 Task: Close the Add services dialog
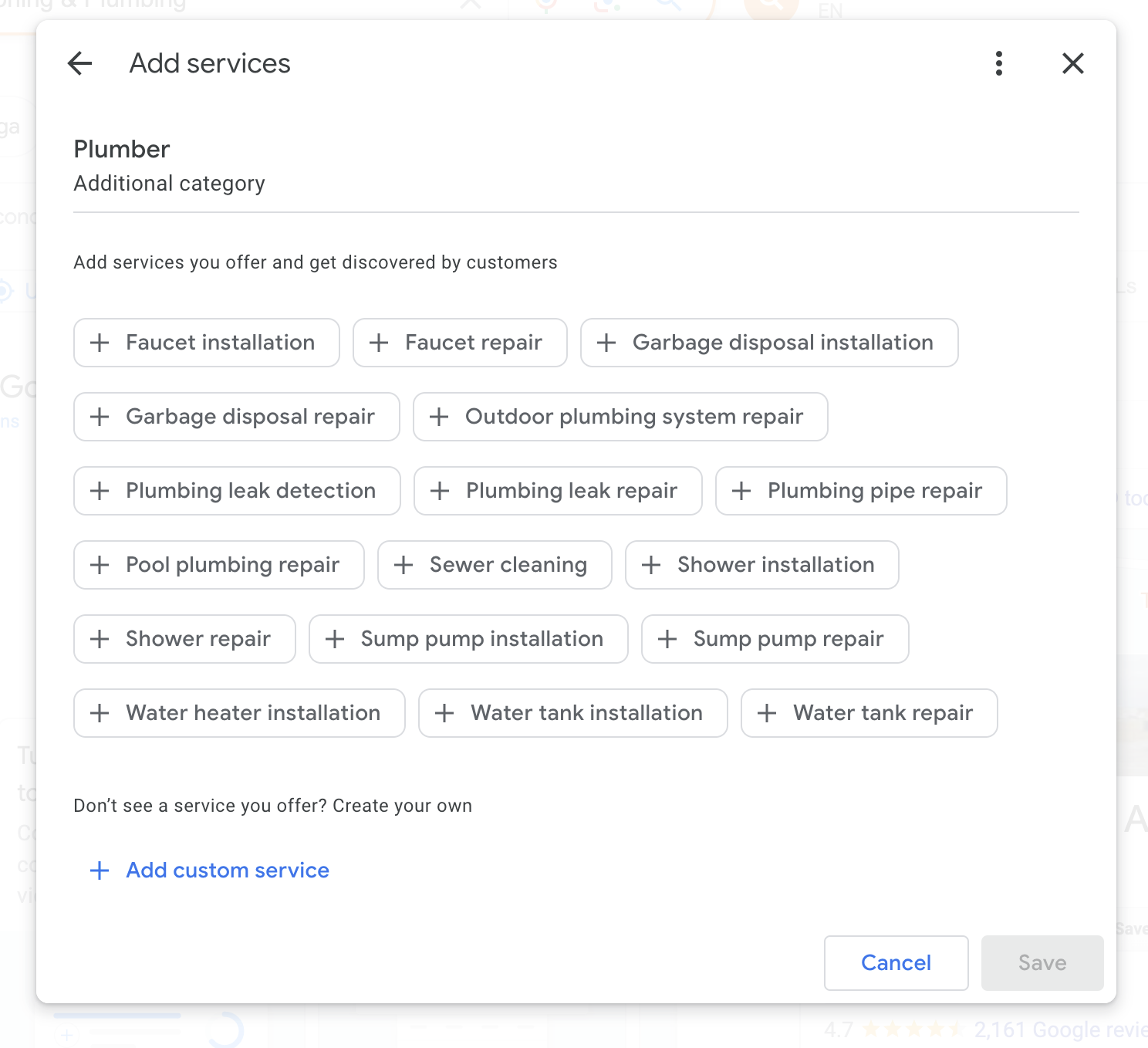[1072, 63]
